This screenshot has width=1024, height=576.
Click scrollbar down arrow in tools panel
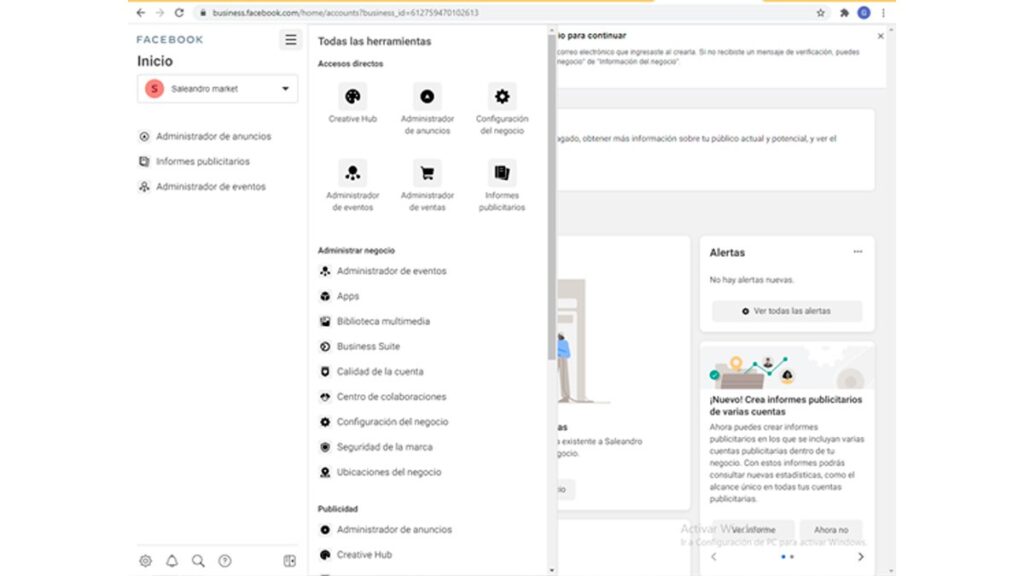coord(551,570)
